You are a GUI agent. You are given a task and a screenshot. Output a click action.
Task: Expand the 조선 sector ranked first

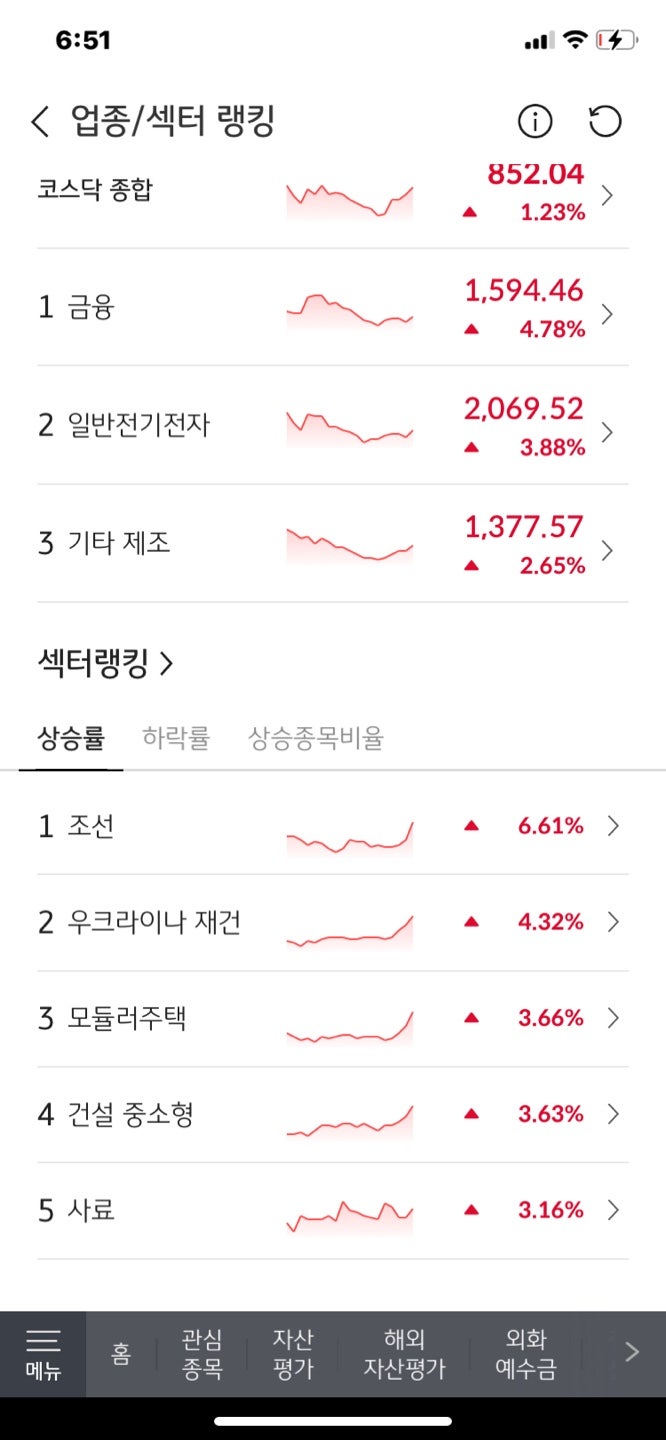pyautogui.click(x=613, y=826)
